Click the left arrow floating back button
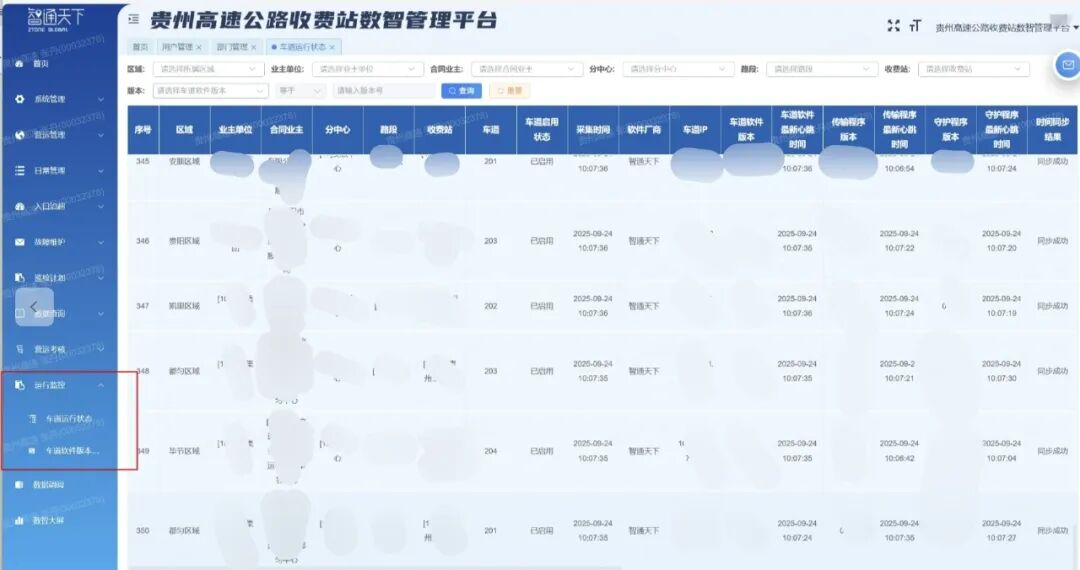This screenshot has height=570, width=1080. (x=34, y=306)
